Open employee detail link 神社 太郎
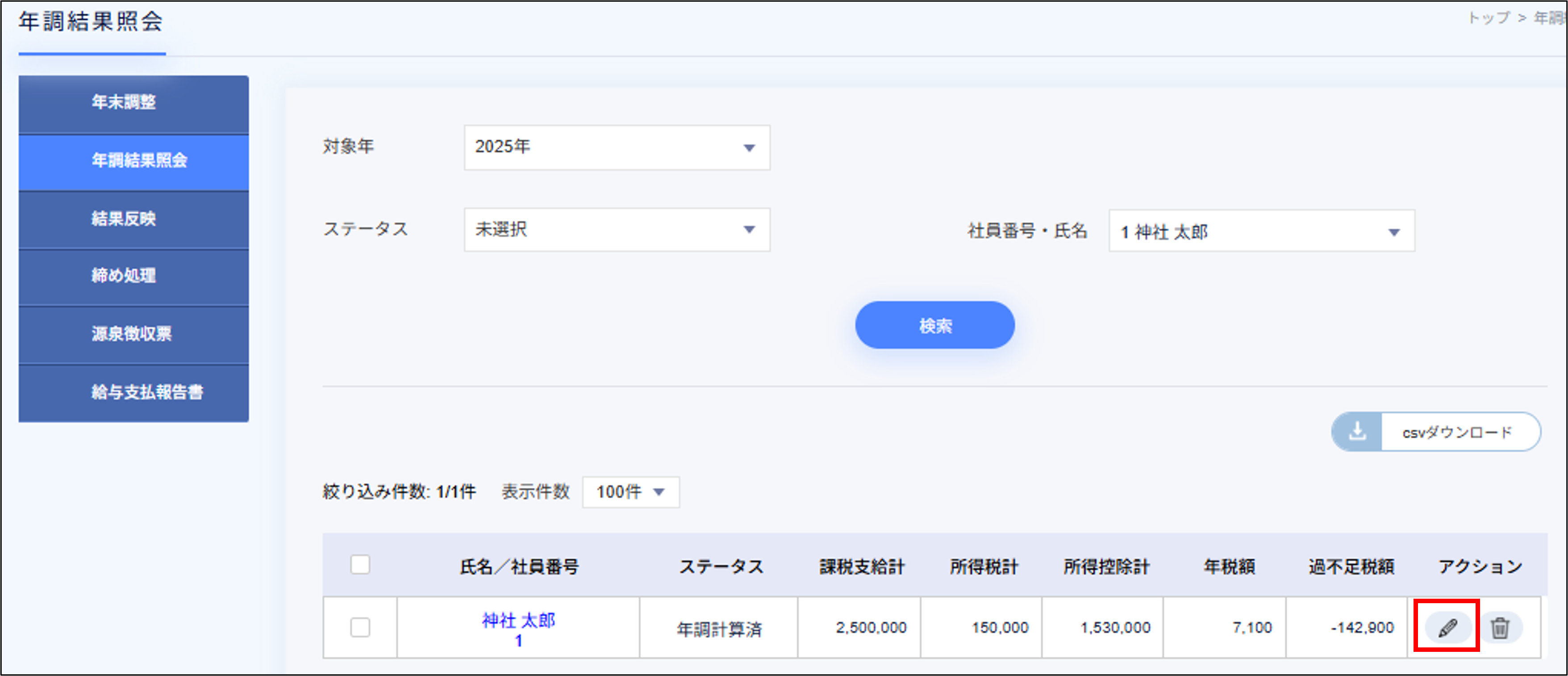Viewport: 1568px width, 676px height. (x=518, y=621)
